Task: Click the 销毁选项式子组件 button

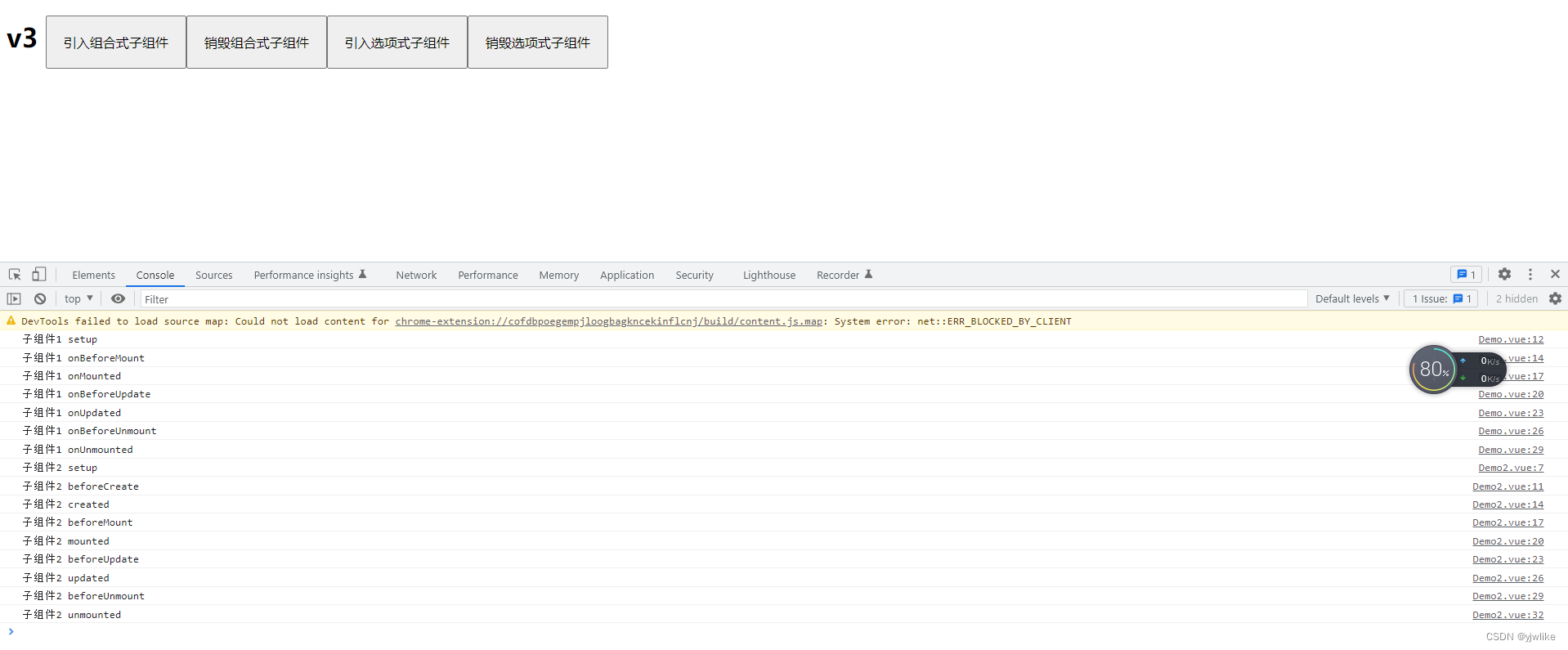Action: click(x=538, y=43)
